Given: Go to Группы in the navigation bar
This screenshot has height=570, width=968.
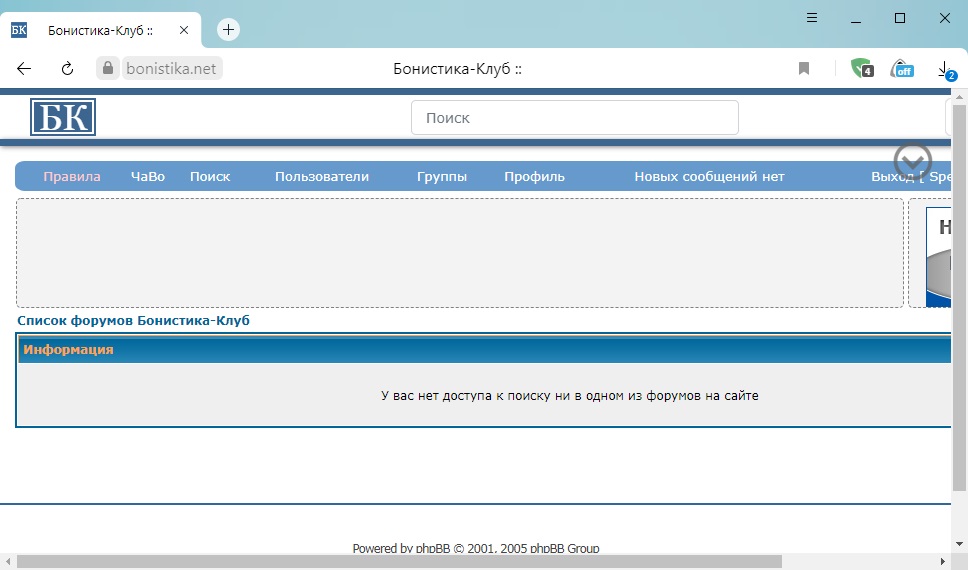Looking at the screenshot, I should 442,177.
